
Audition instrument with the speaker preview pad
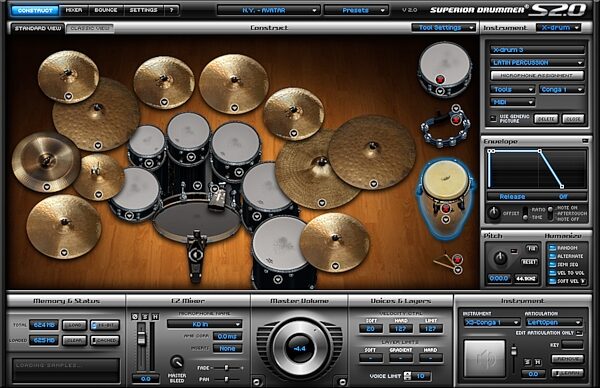[x=484, y=359]
